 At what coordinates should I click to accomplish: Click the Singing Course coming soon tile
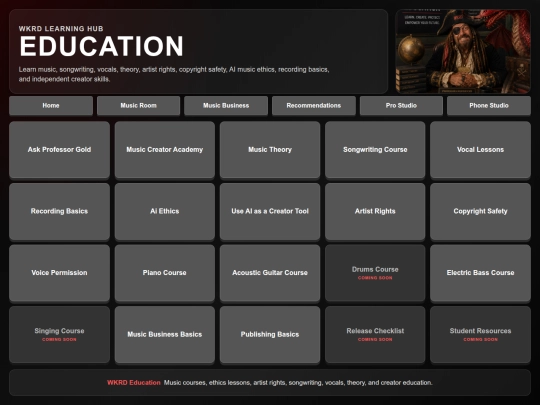pos(60,334)
